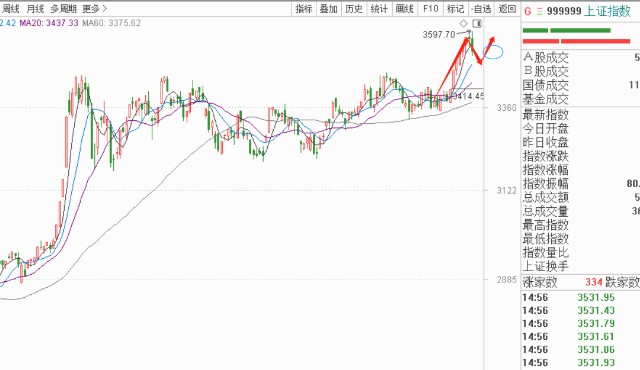
Task: Select the 最高指数 row
Action: (581, 225)
